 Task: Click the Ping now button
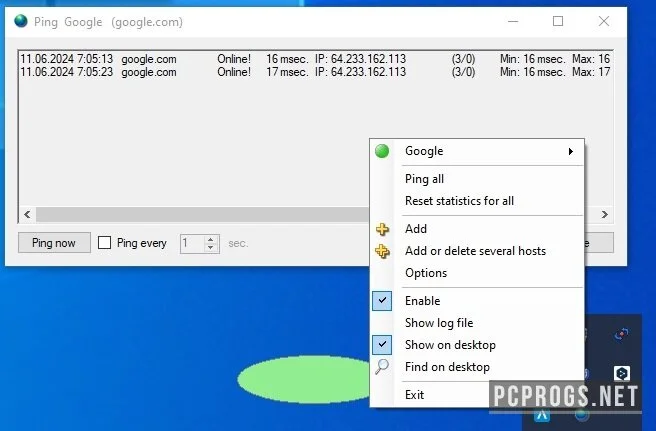click(54, 243)
